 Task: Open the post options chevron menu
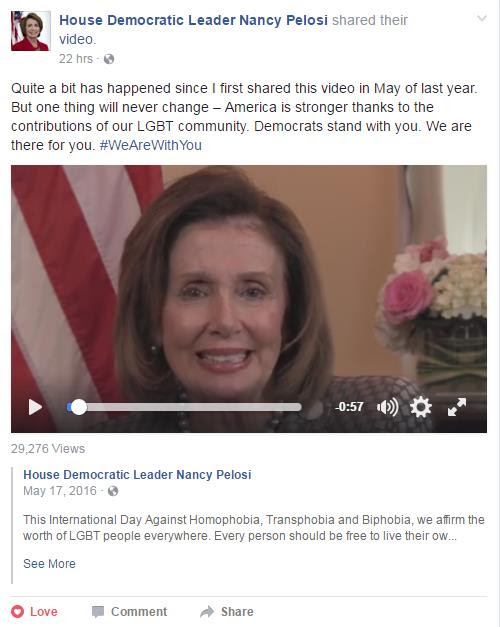[482, 18]
